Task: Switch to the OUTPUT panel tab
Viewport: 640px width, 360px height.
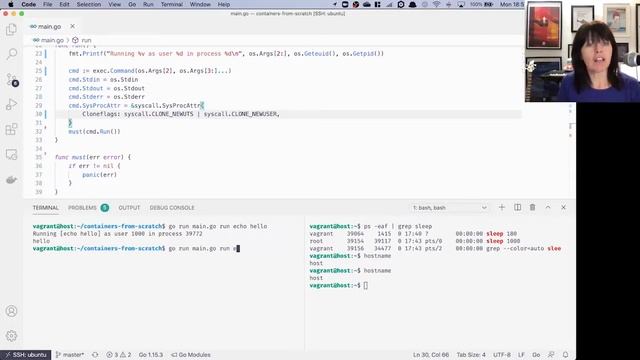Action: point(129,208)
